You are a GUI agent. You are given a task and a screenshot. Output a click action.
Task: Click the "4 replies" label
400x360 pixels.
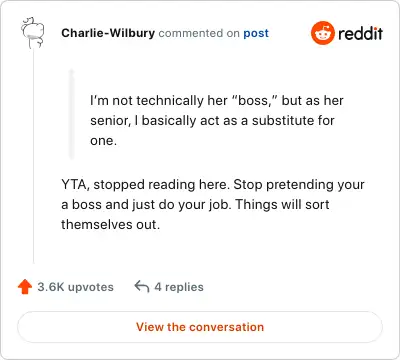click(179, 287)
